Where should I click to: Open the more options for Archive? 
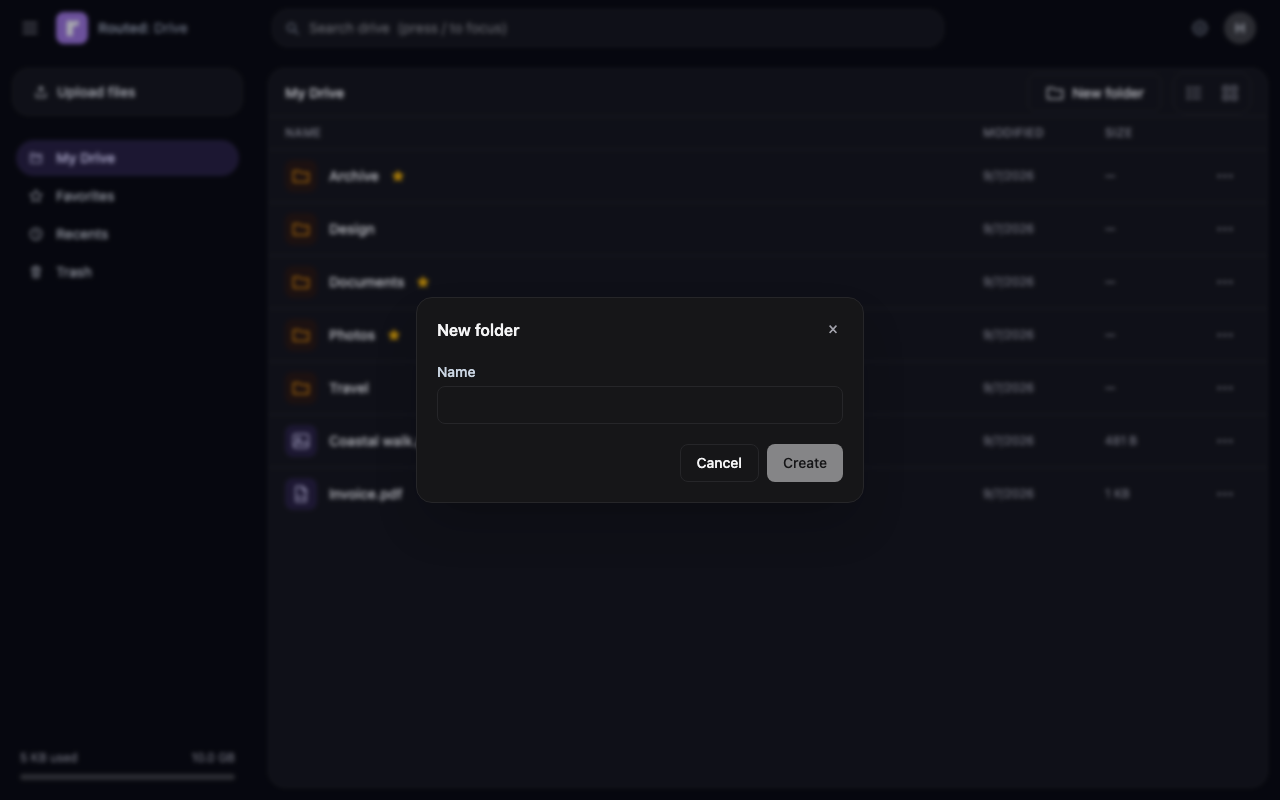click(1225, 176)
